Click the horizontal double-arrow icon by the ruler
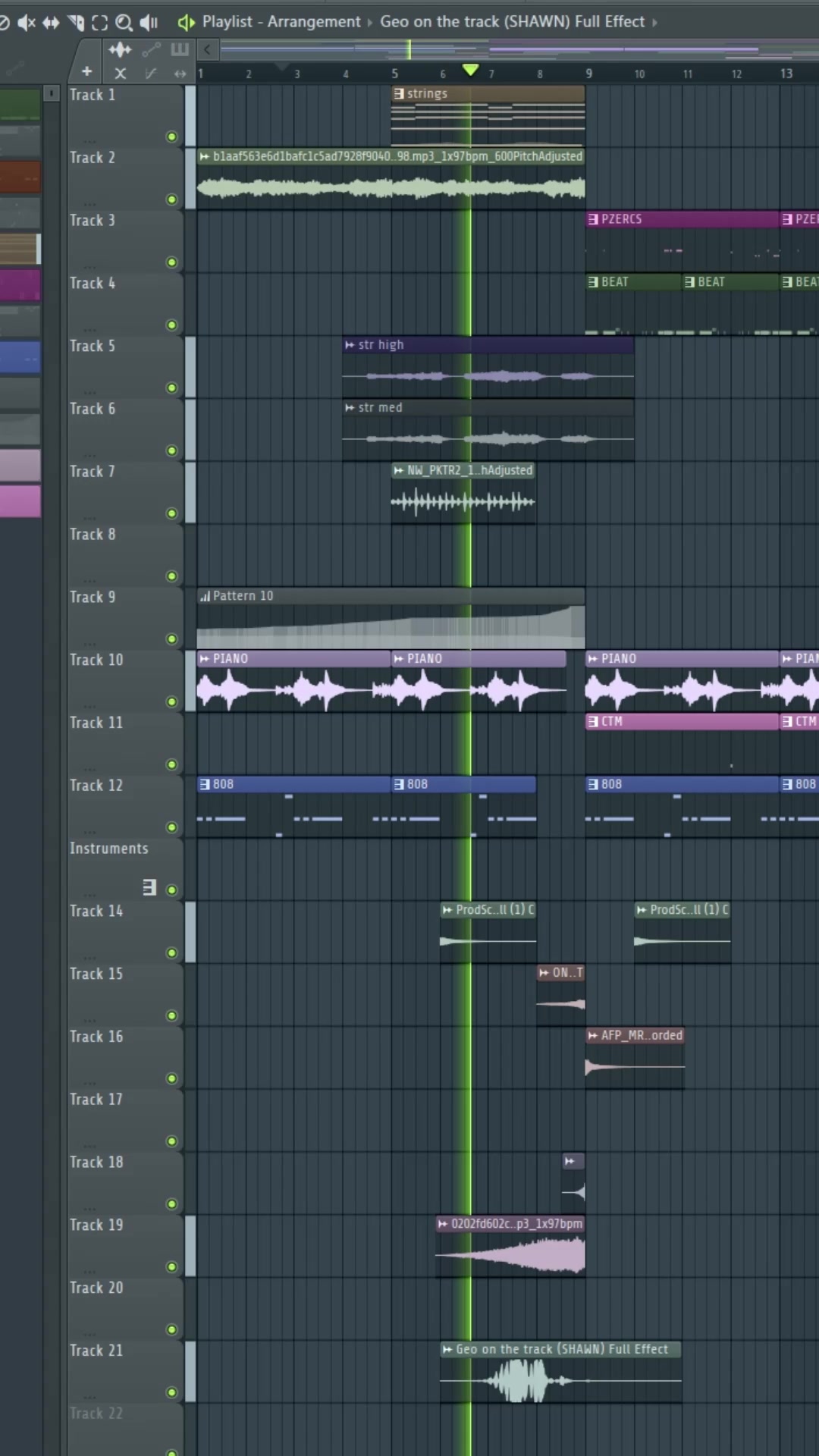 point(180,74)
